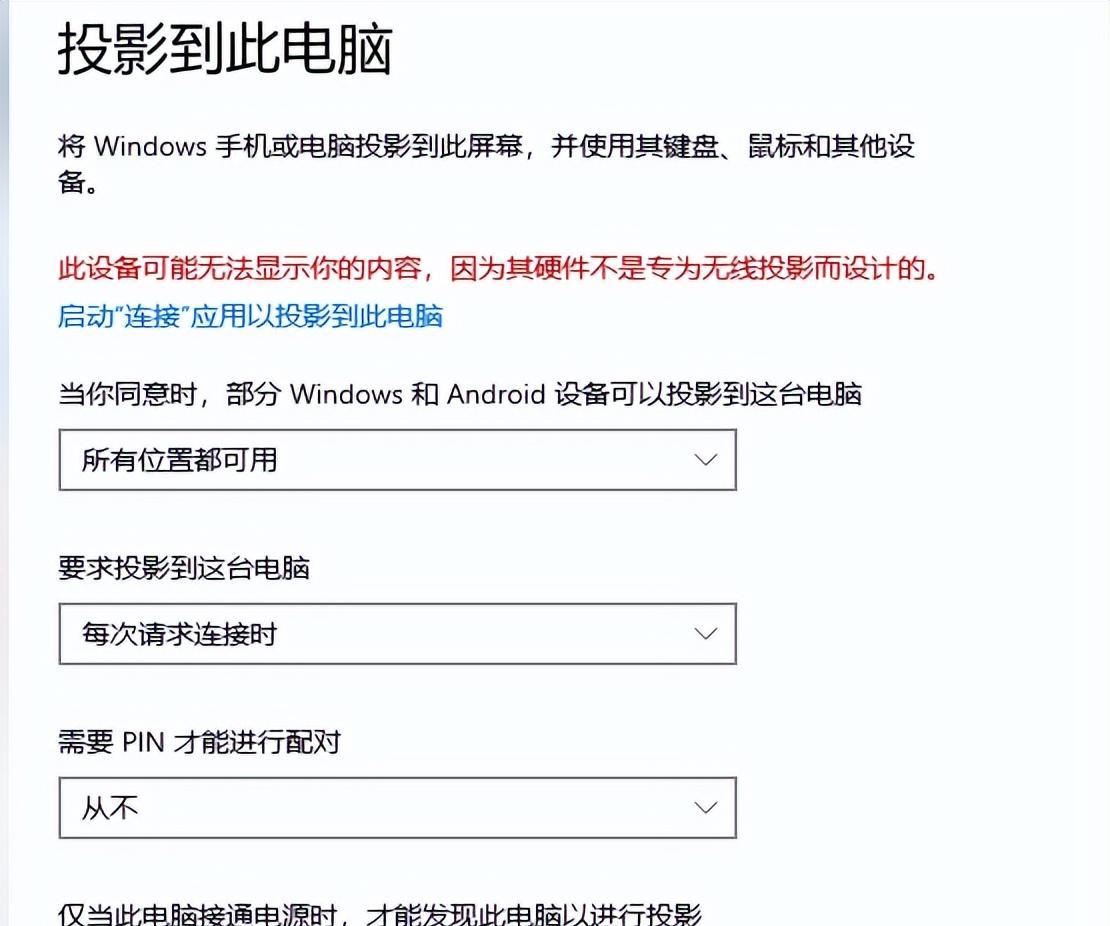Click the "当你同意时" setting label
Viewport: 1110px width, 926px height.
pos(460,394)
